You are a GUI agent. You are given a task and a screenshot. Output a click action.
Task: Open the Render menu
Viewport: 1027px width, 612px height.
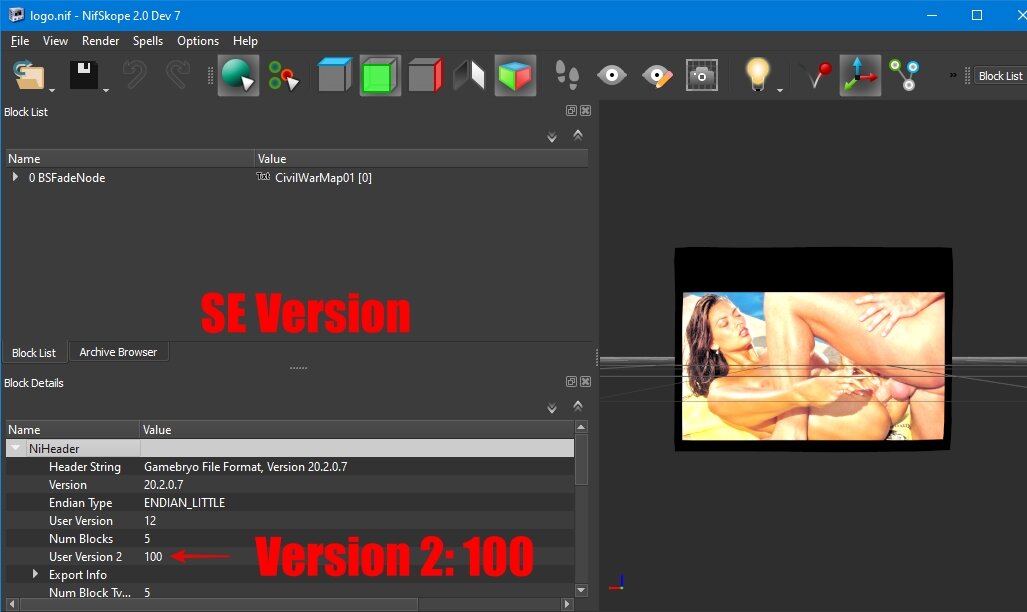pyautogui.click(x=100, y=41)
